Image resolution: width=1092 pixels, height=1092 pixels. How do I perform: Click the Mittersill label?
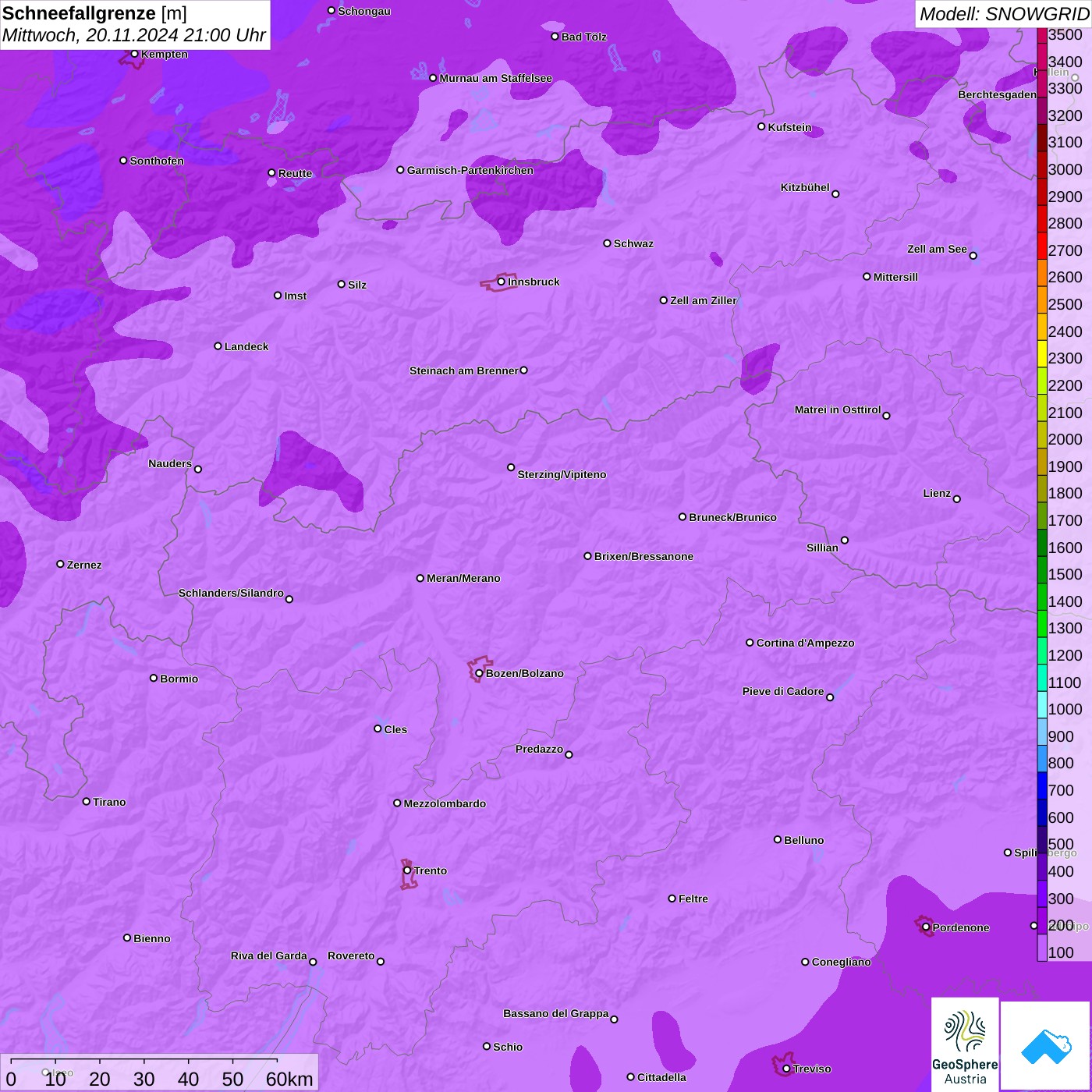tap(895, 277)
